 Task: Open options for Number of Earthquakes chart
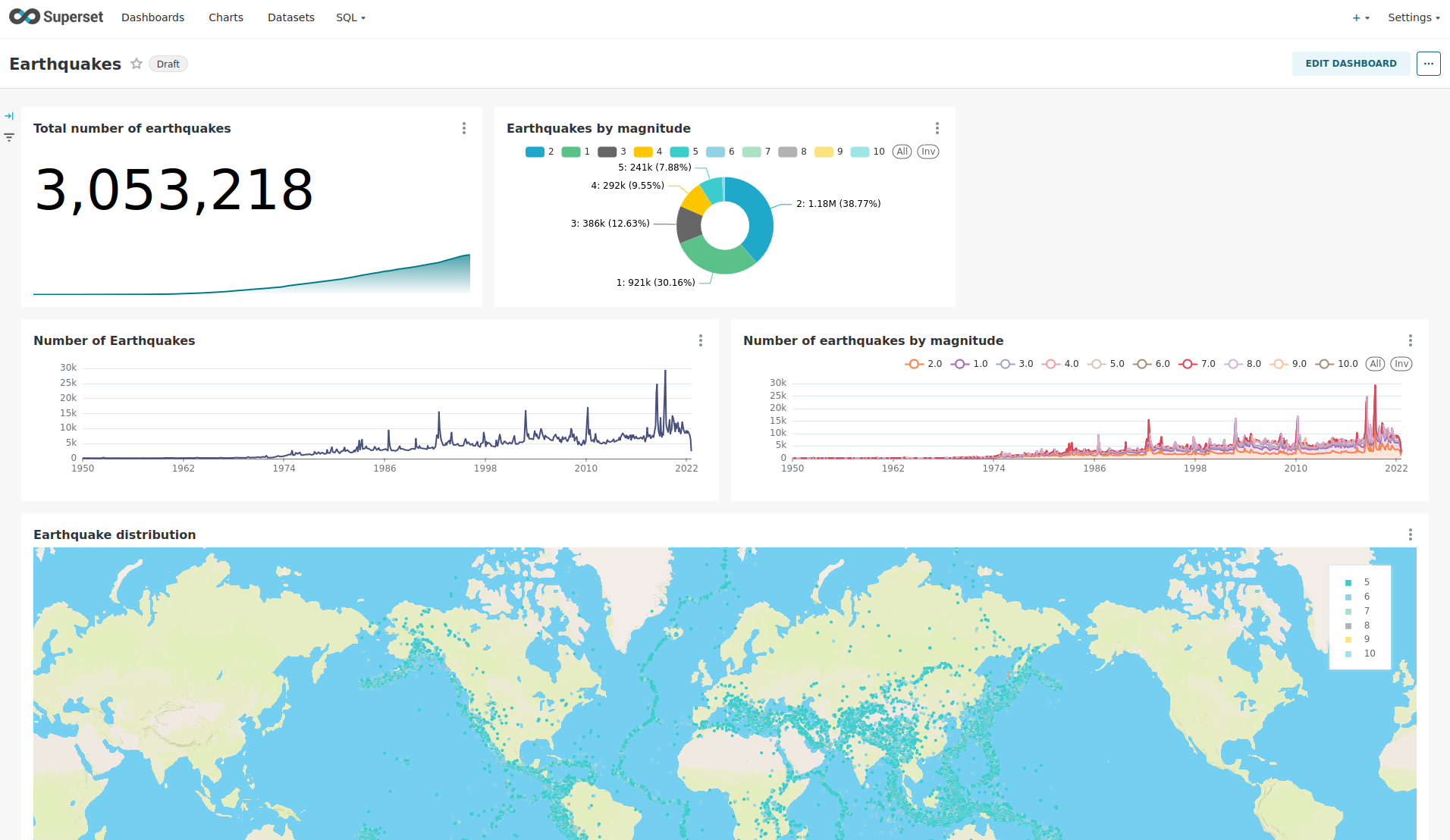(x=700, y=340)
